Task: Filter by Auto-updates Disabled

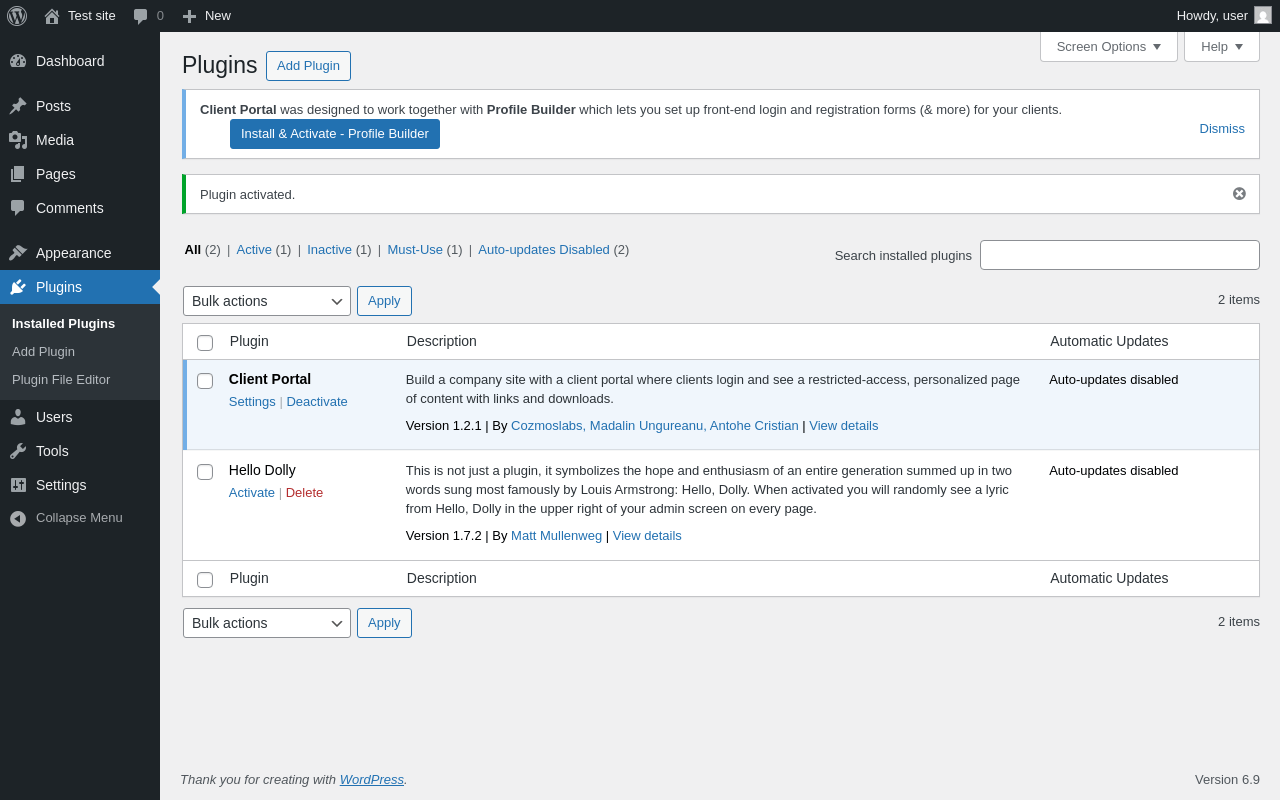Action: coord(544,250)
